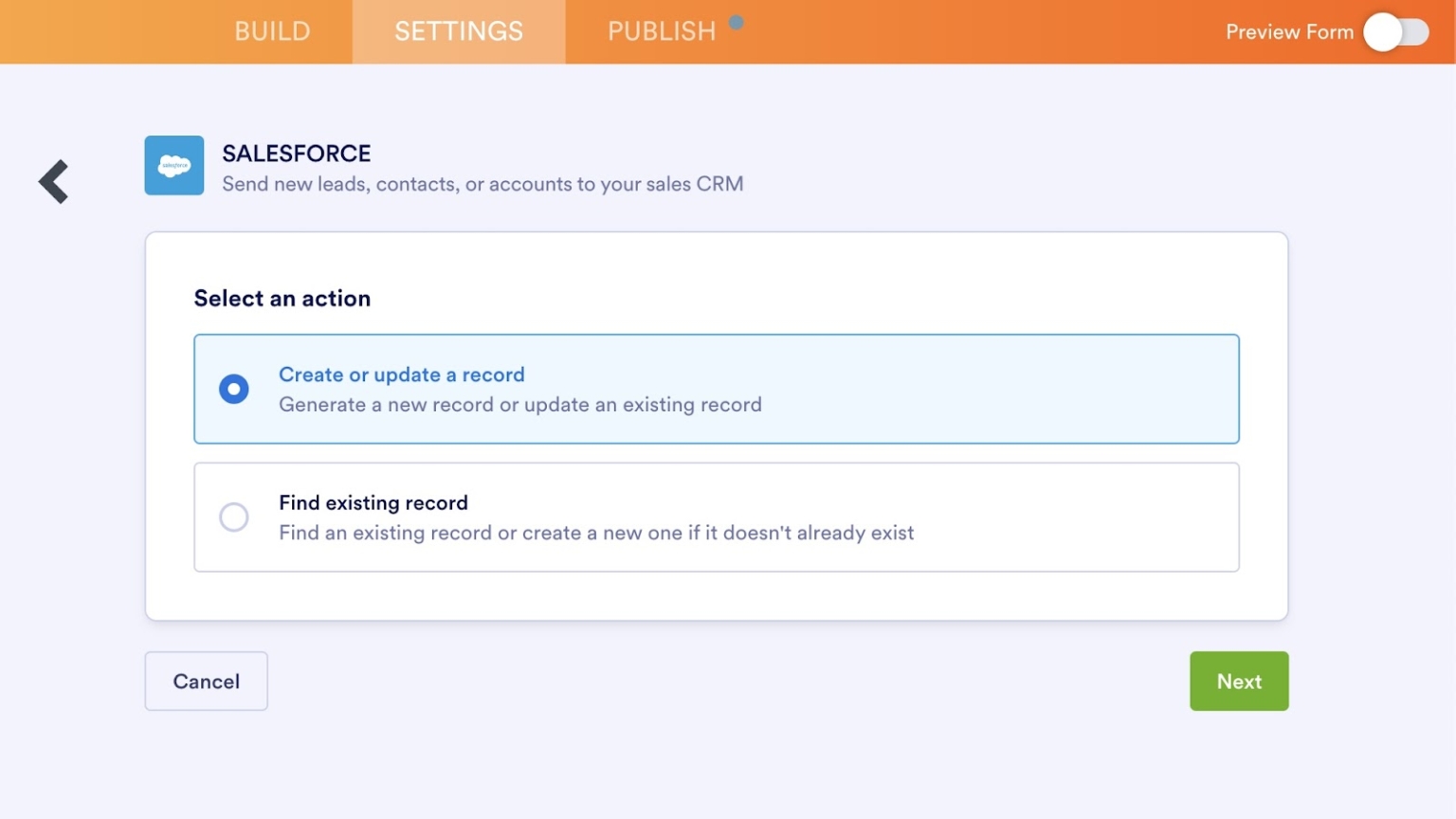Switch to the BUILD tab
This screenshot has height=819, width=1456.
click(x=271, y=31)
